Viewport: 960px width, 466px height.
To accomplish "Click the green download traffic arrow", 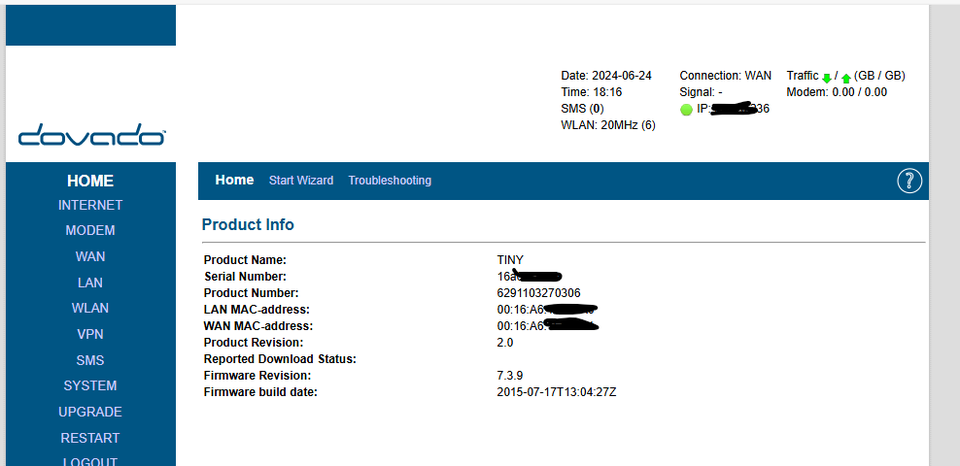I will pyautogui.click(x=827, y=77).
